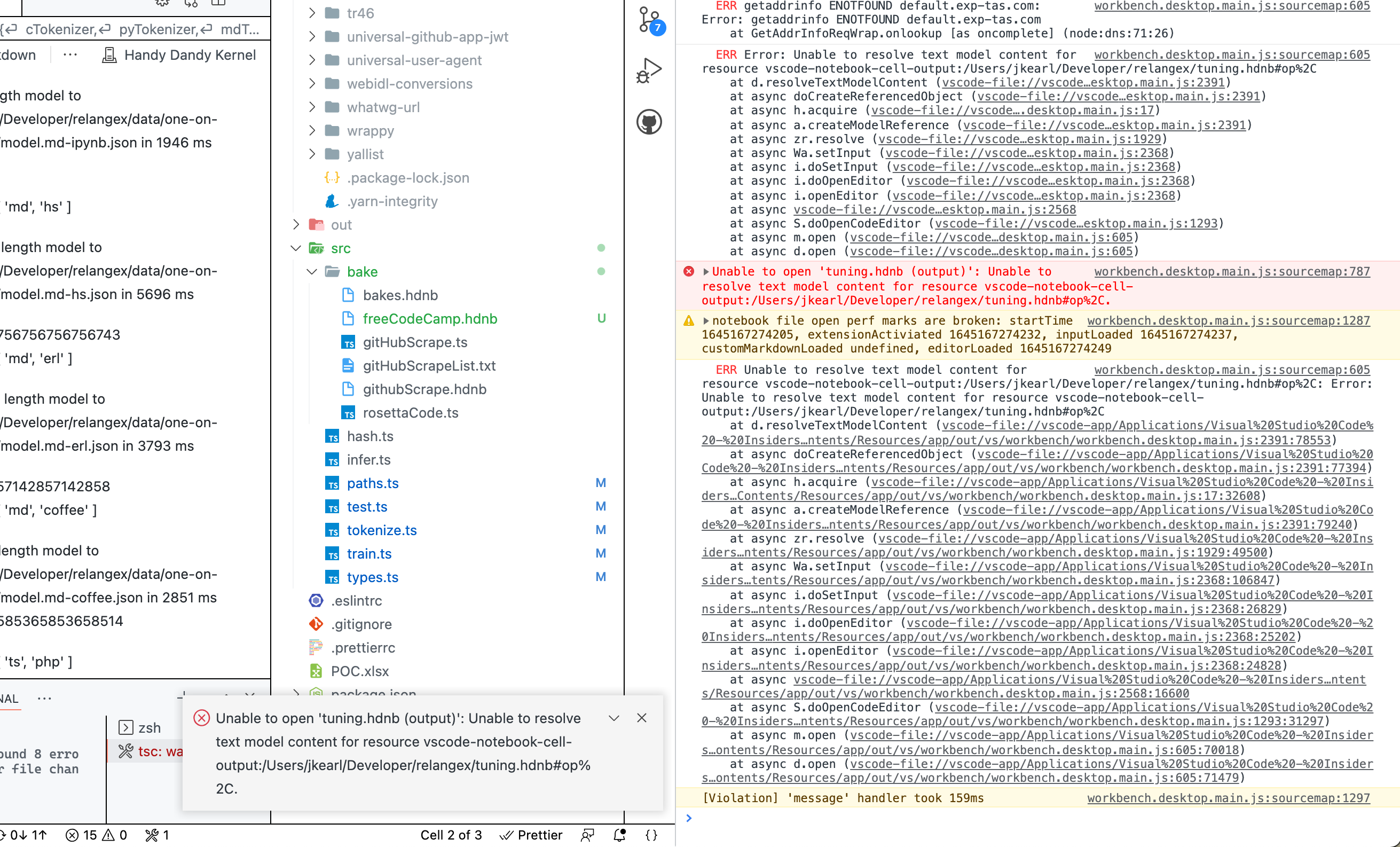Open freeCodeCamp.hdnb file in explorer

[429, 319]
